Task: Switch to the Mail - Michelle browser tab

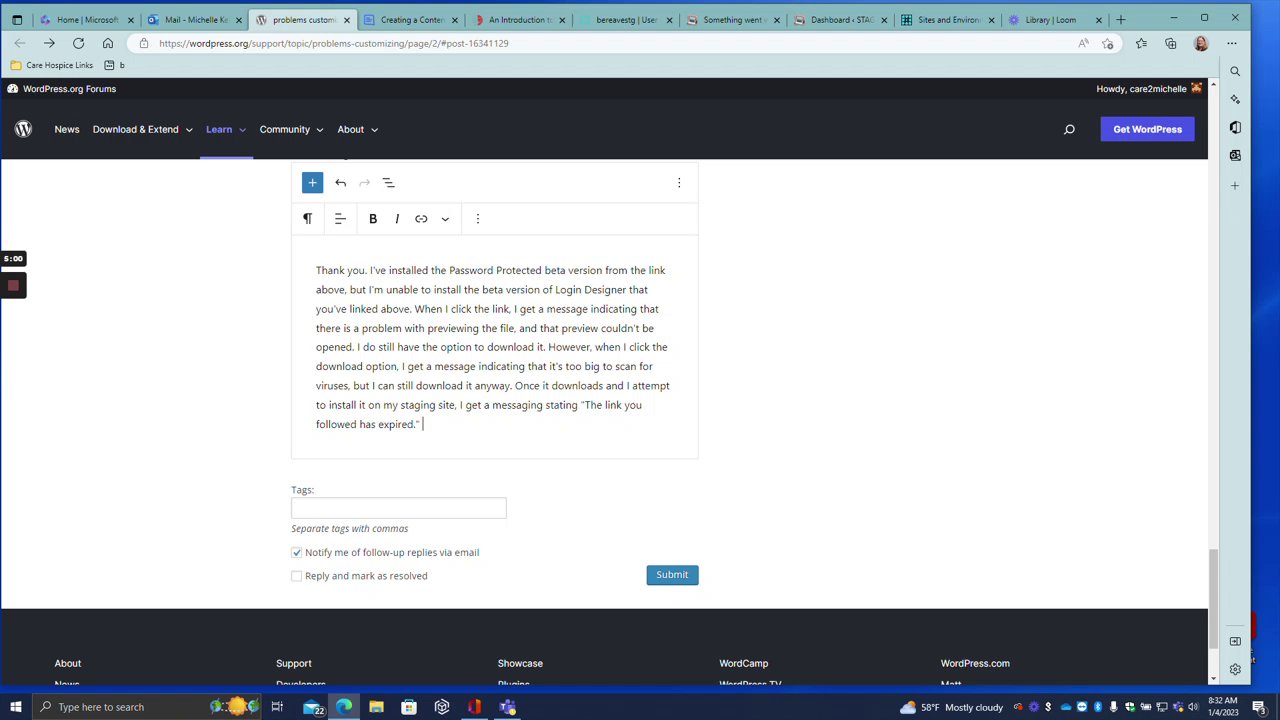Action: 195,20
